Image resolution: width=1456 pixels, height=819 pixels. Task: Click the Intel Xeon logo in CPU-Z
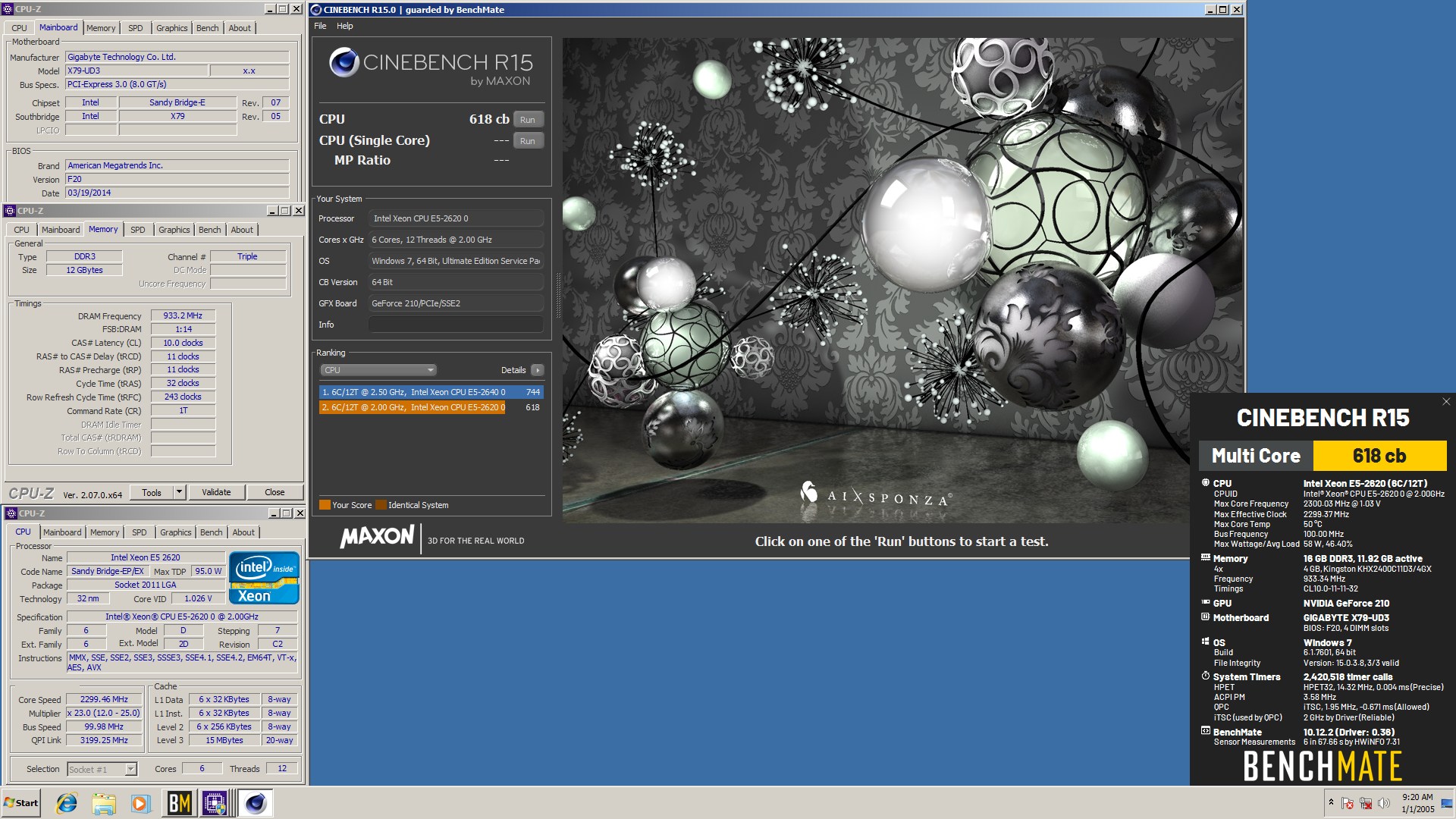264,578
